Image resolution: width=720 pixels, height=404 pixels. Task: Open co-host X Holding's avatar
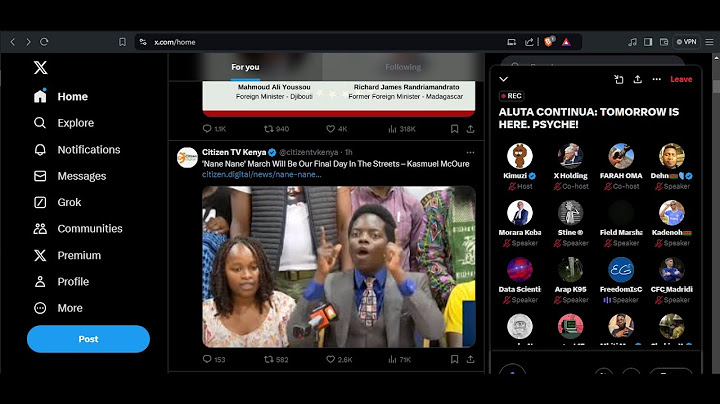click(x=570, y=156)
